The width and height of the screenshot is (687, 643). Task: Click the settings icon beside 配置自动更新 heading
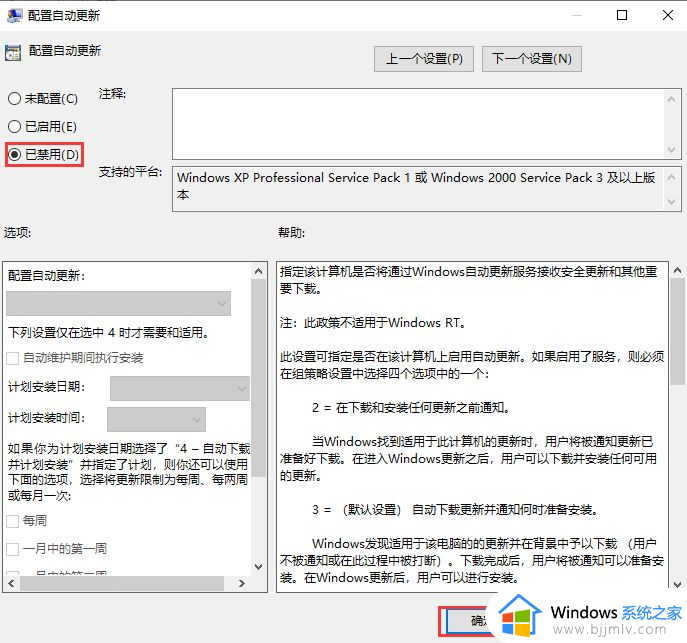pos(13,53)
